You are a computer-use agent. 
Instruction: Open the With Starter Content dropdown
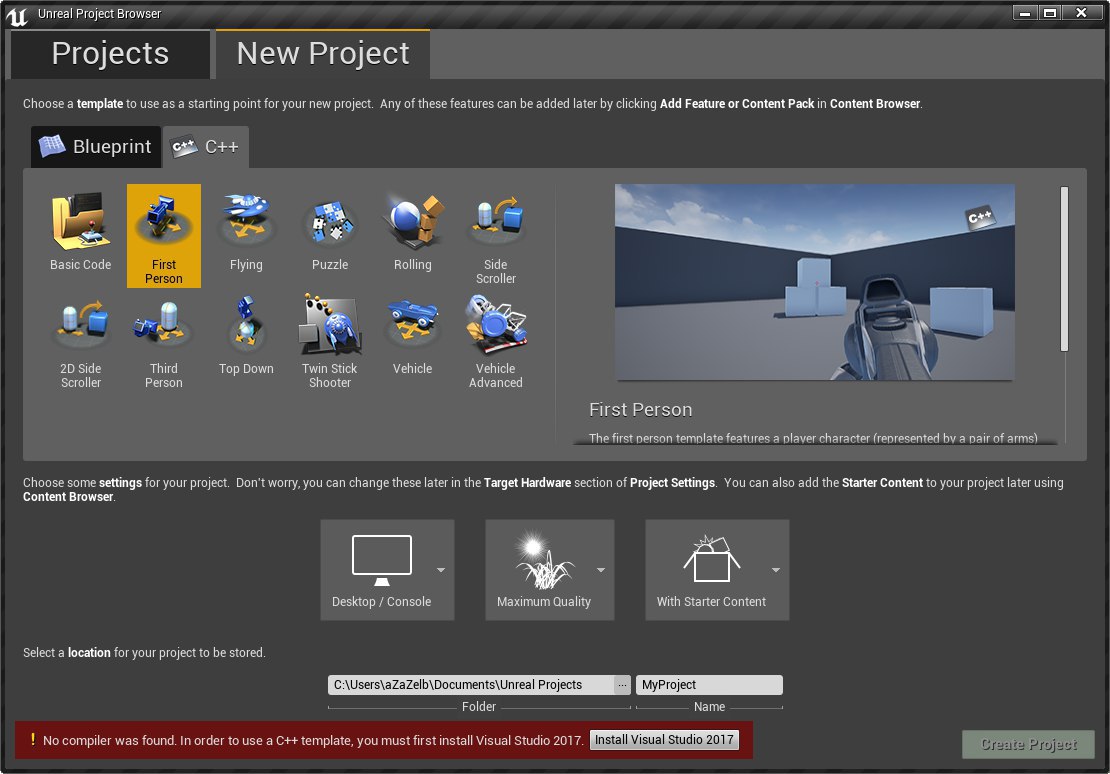click(716, 570)
